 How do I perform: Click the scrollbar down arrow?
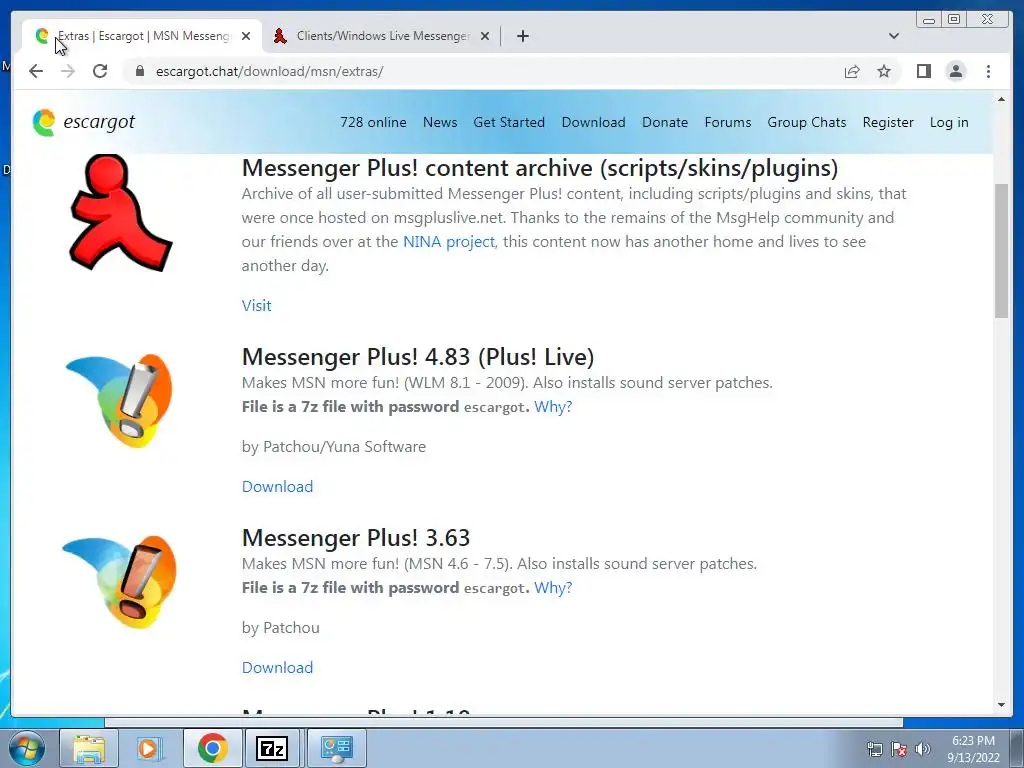1001,705
